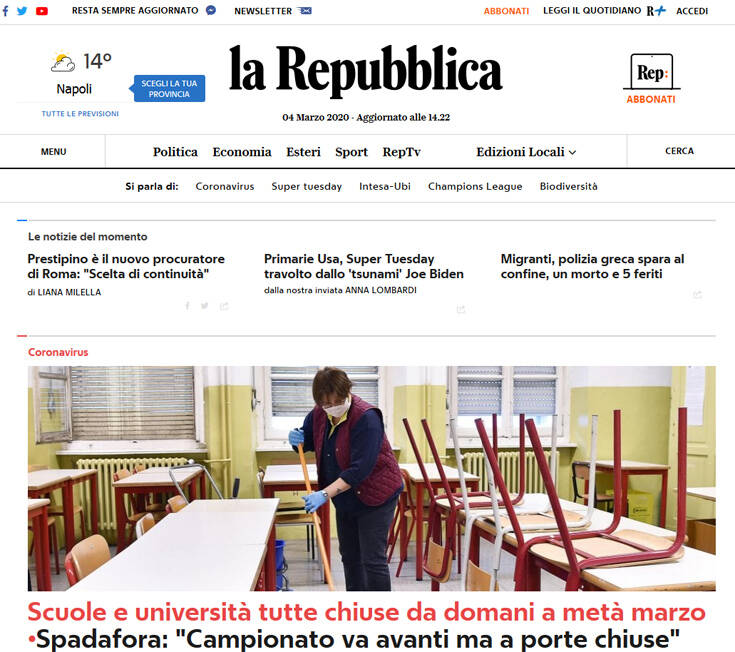
Task: Expand the Edizioni Locali dropdown
Action: tap(526, 152)
